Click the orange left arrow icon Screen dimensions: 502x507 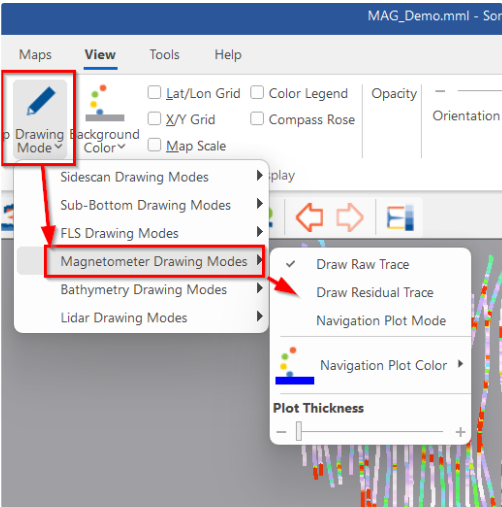(309, 217)
